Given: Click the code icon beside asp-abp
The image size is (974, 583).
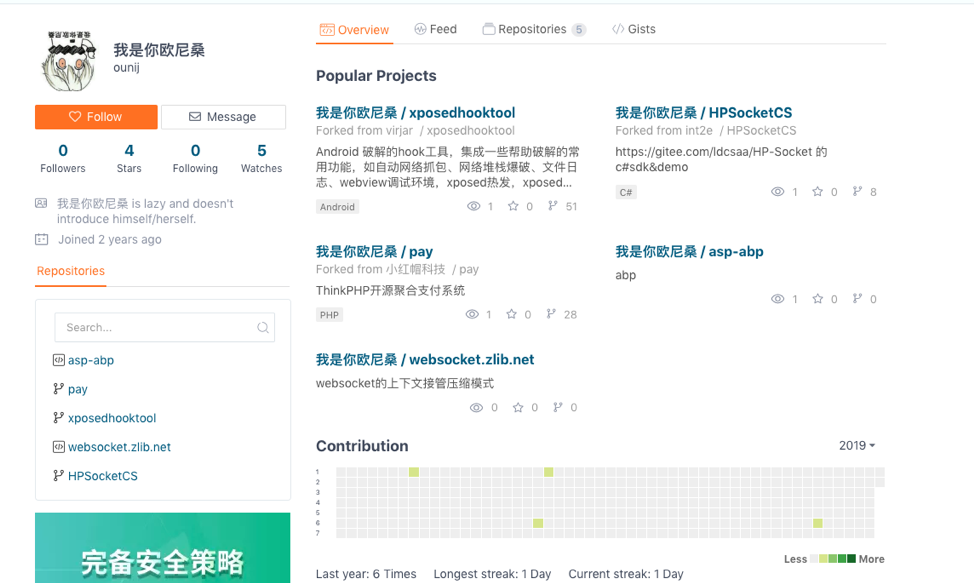Looking at the screenshot, I should (x=58, y=359).
